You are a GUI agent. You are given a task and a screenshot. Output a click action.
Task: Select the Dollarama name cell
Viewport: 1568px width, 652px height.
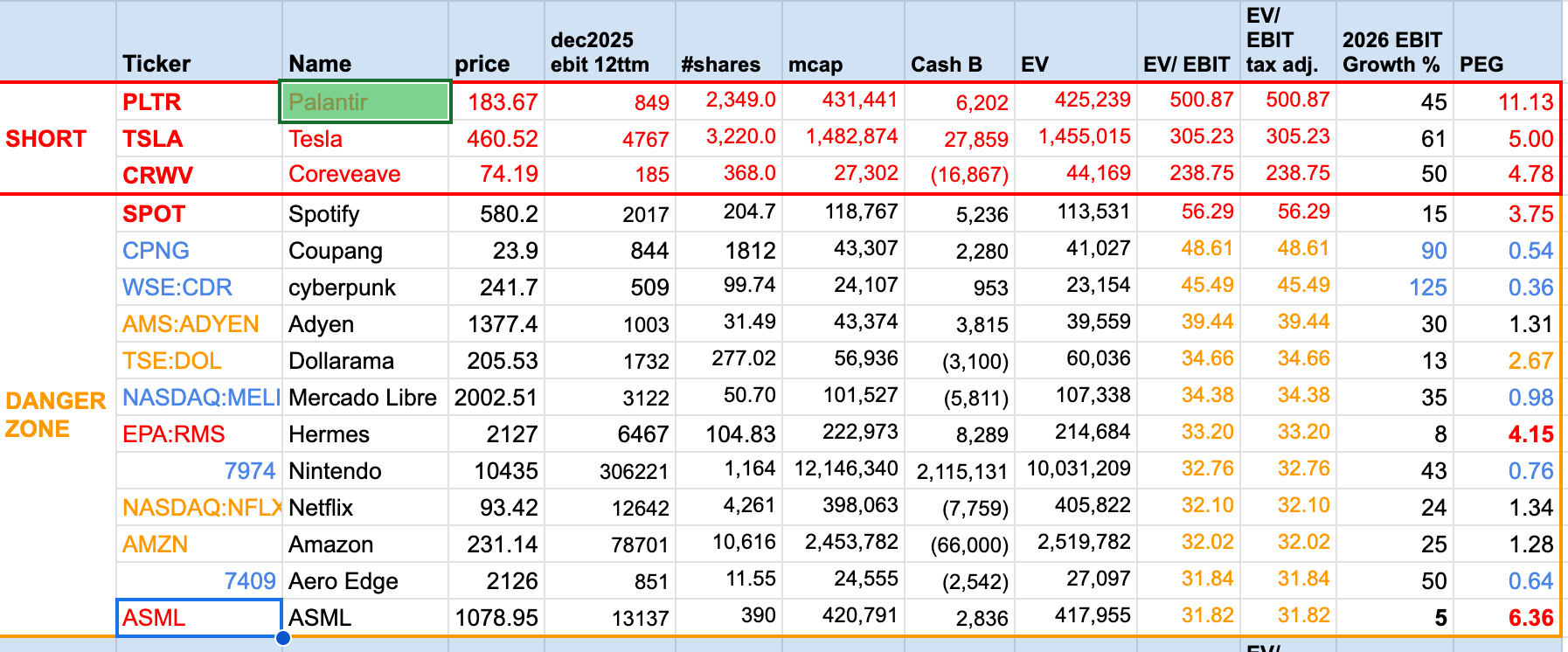pyautogui.click(x=365, y=361)
